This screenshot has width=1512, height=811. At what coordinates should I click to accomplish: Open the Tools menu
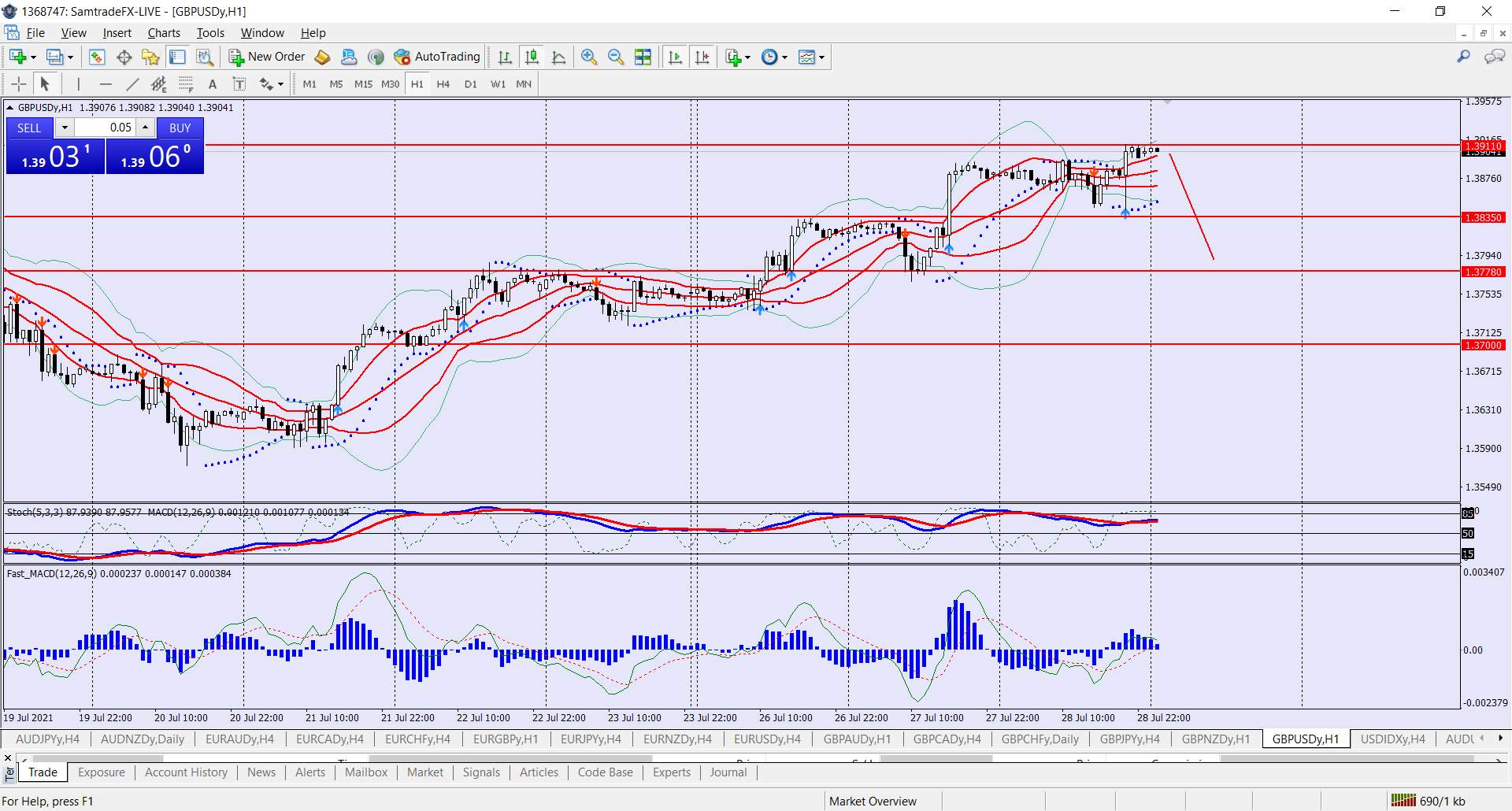(x=210, y=33)
